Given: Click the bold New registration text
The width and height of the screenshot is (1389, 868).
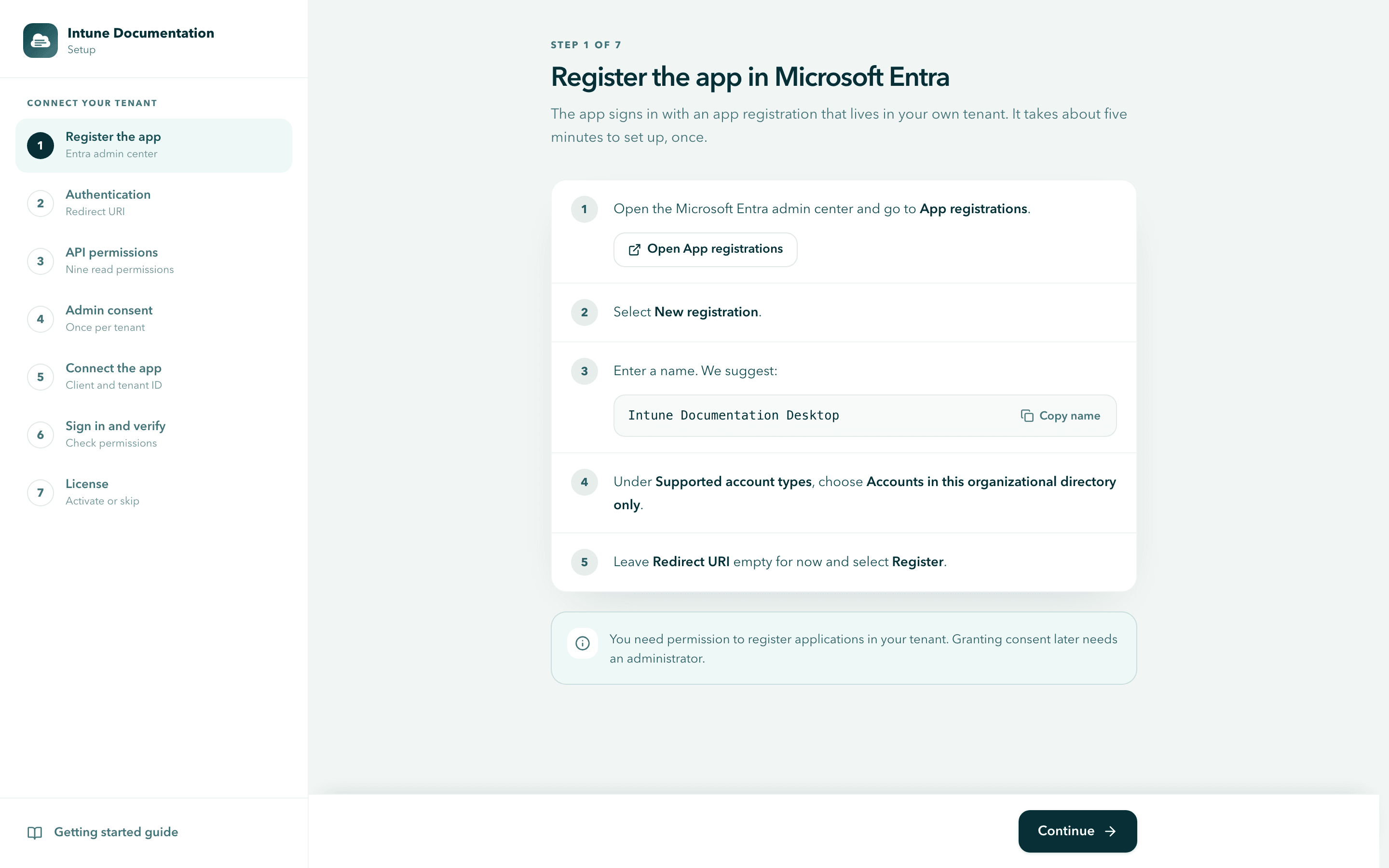Looking at the screenshot, I should (x=706, y=312).
